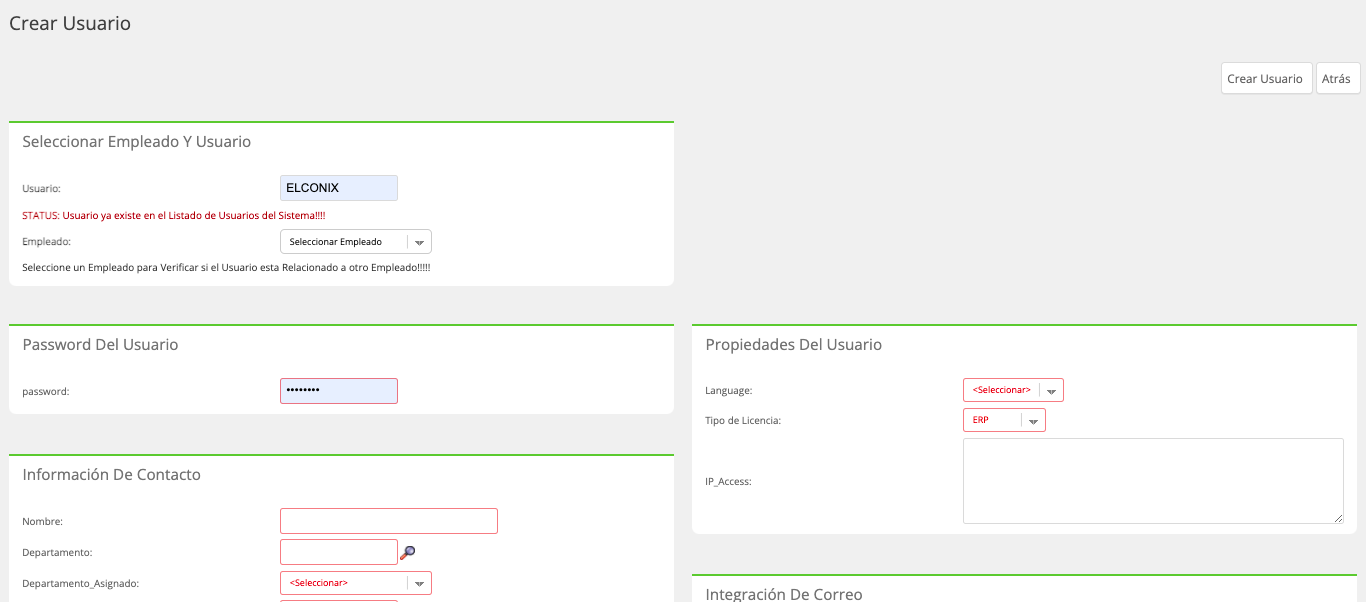1366x602 pixels.
Task: Click the Language: field label
Action: pyautogui.click(x=729, y=391)
